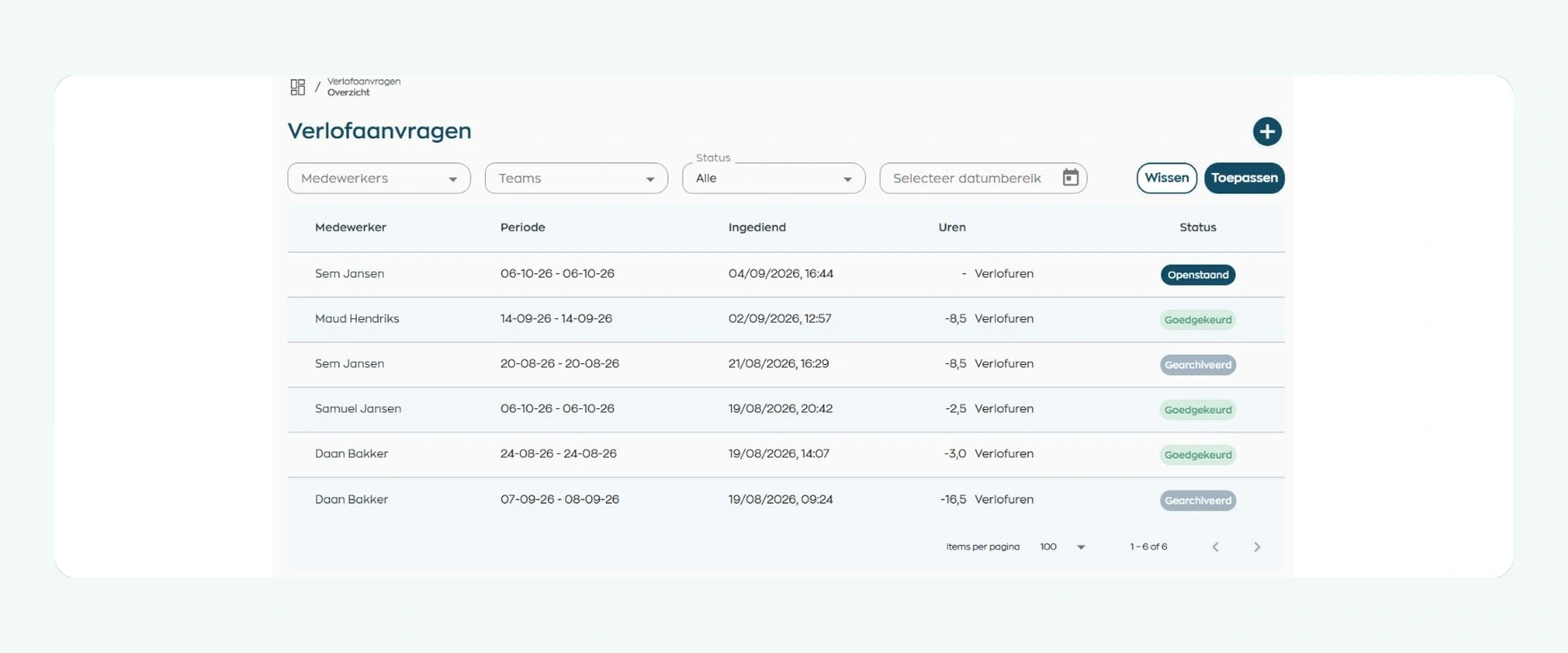Click Gearchiveerd badge for 07-09-26 request
This screenshot has width=1568, height=653.
click(x=1197, y=500)
